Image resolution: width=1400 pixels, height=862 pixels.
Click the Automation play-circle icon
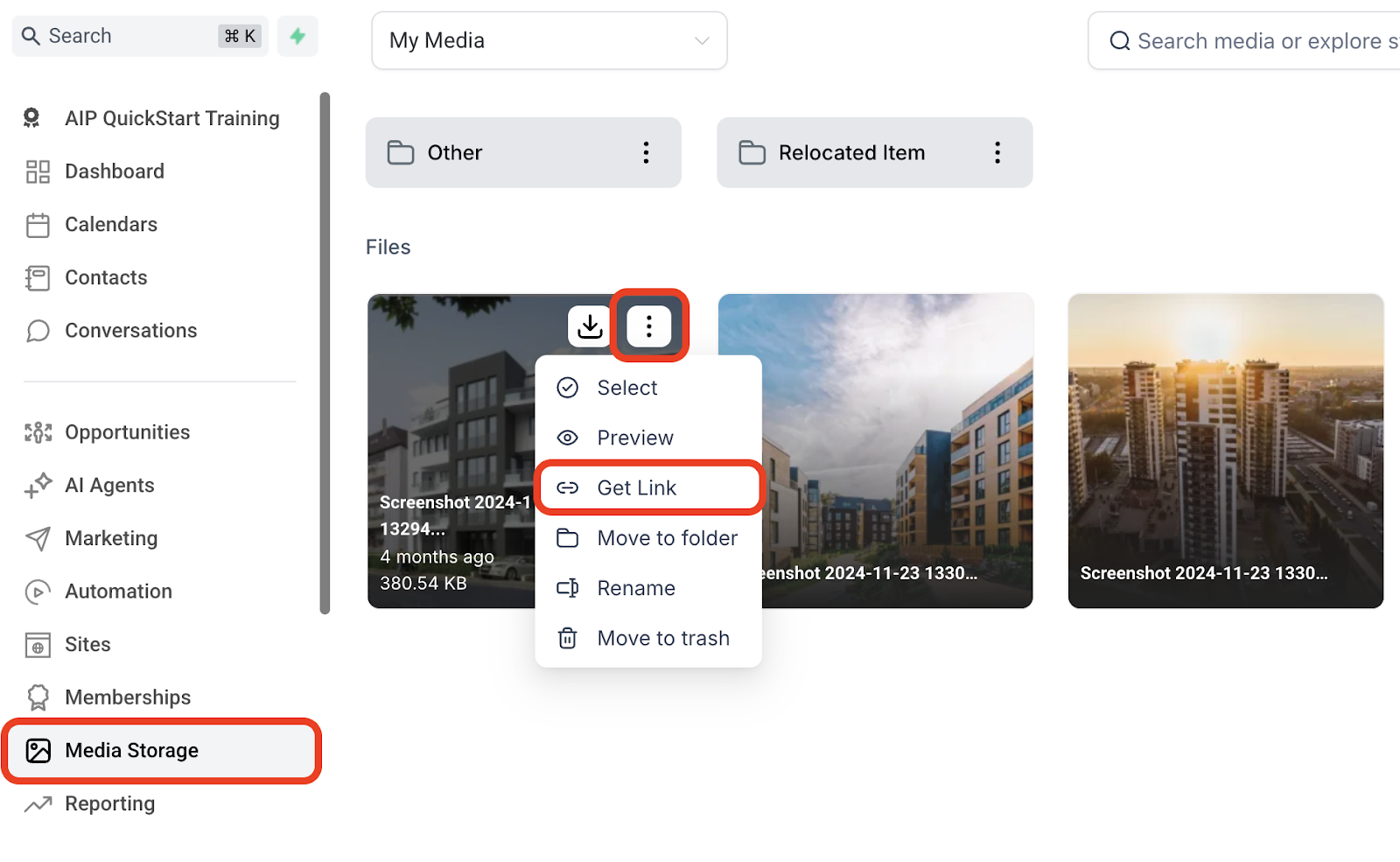38,592
